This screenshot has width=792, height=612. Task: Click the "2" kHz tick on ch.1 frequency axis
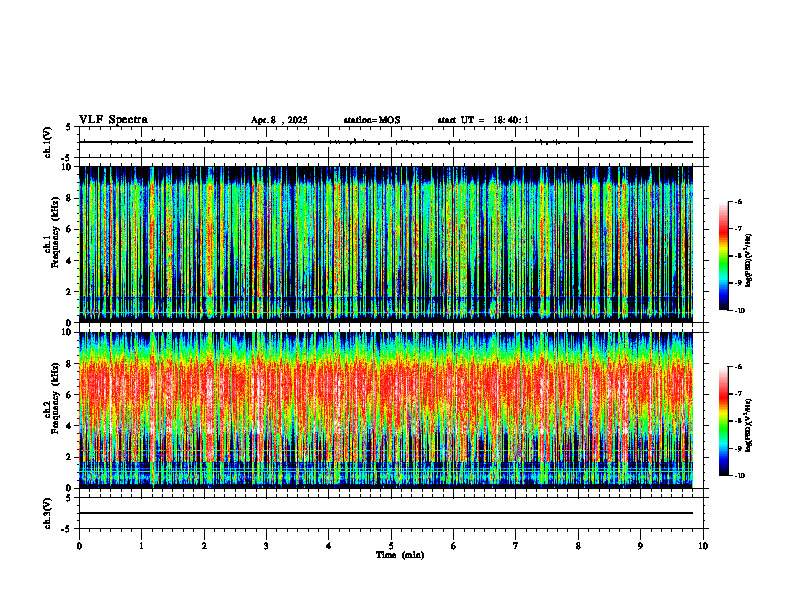[x=70, y=291]
